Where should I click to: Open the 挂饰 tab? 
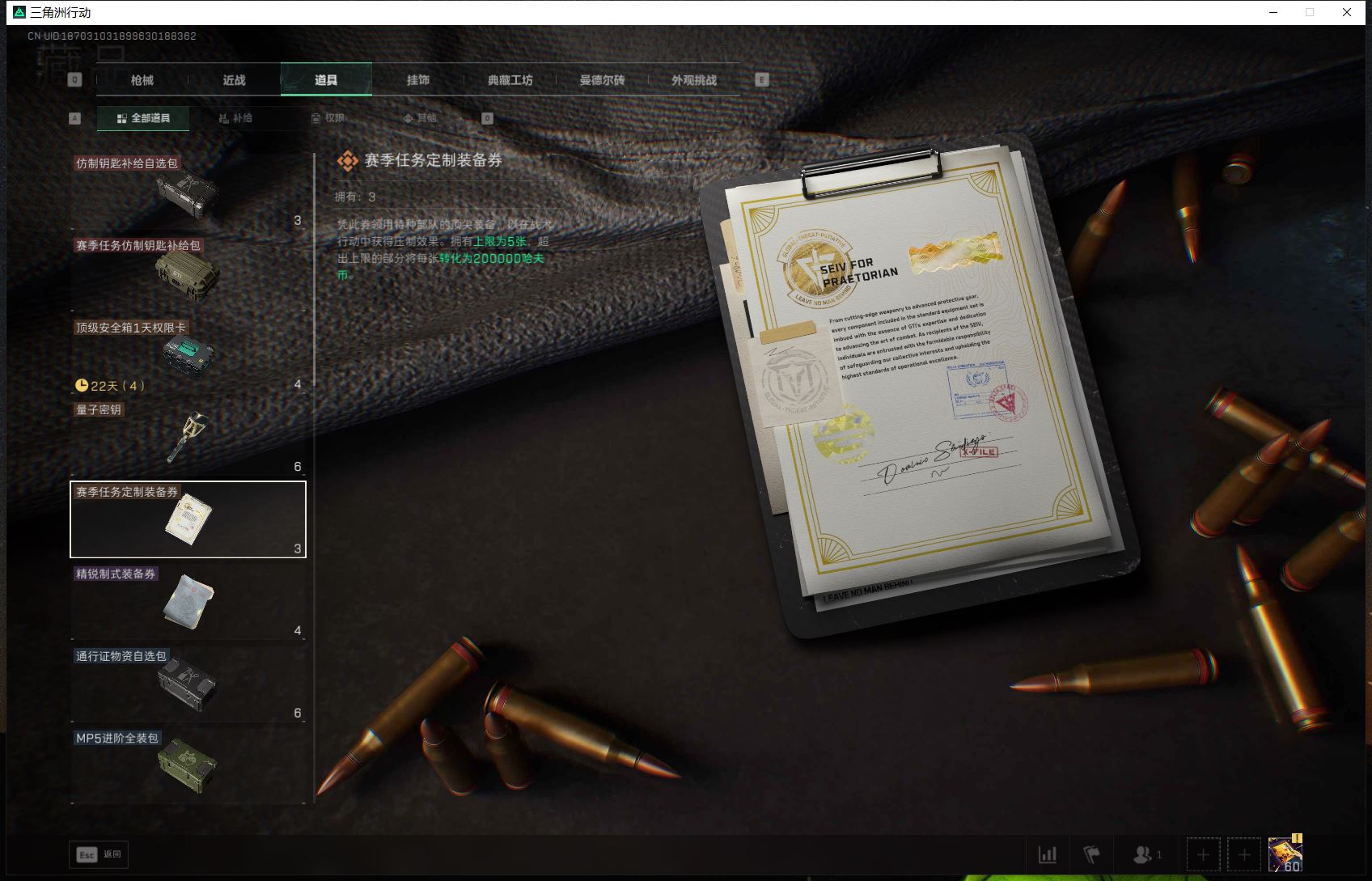pos(418,80)
